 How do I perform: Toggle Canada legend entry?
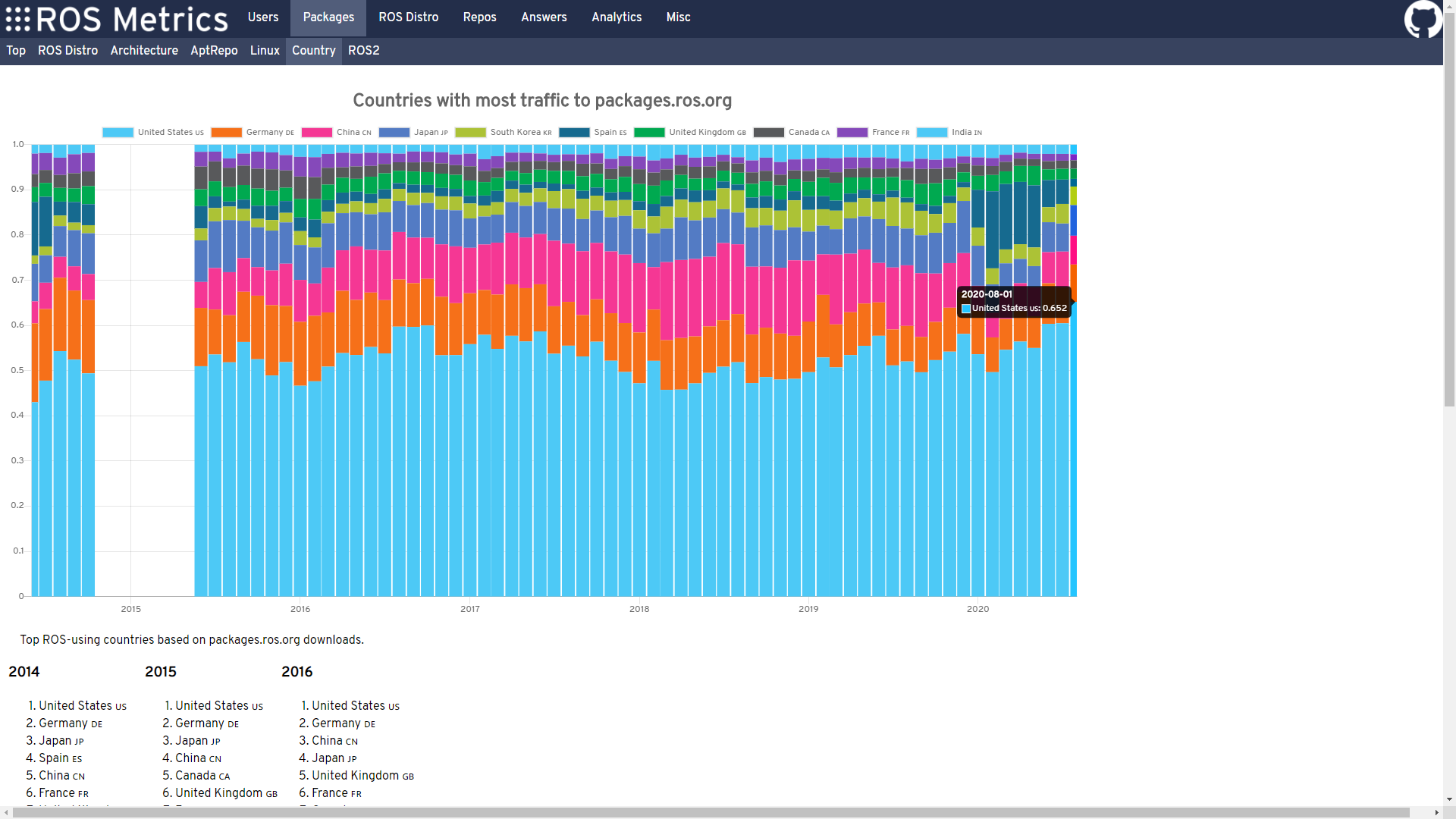point(768,133)
